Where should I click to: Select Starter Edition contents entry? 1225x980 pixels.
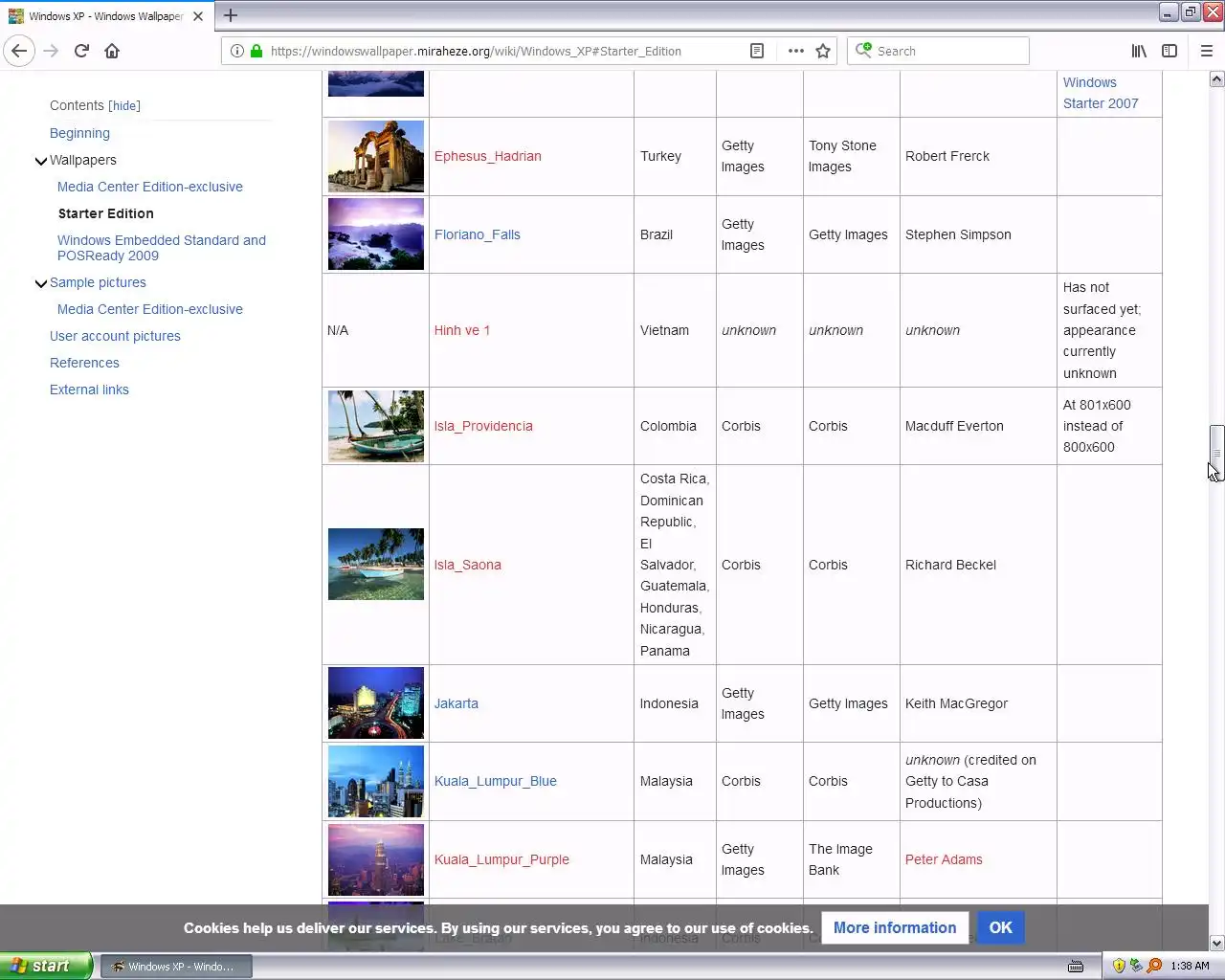coord(105,213)
